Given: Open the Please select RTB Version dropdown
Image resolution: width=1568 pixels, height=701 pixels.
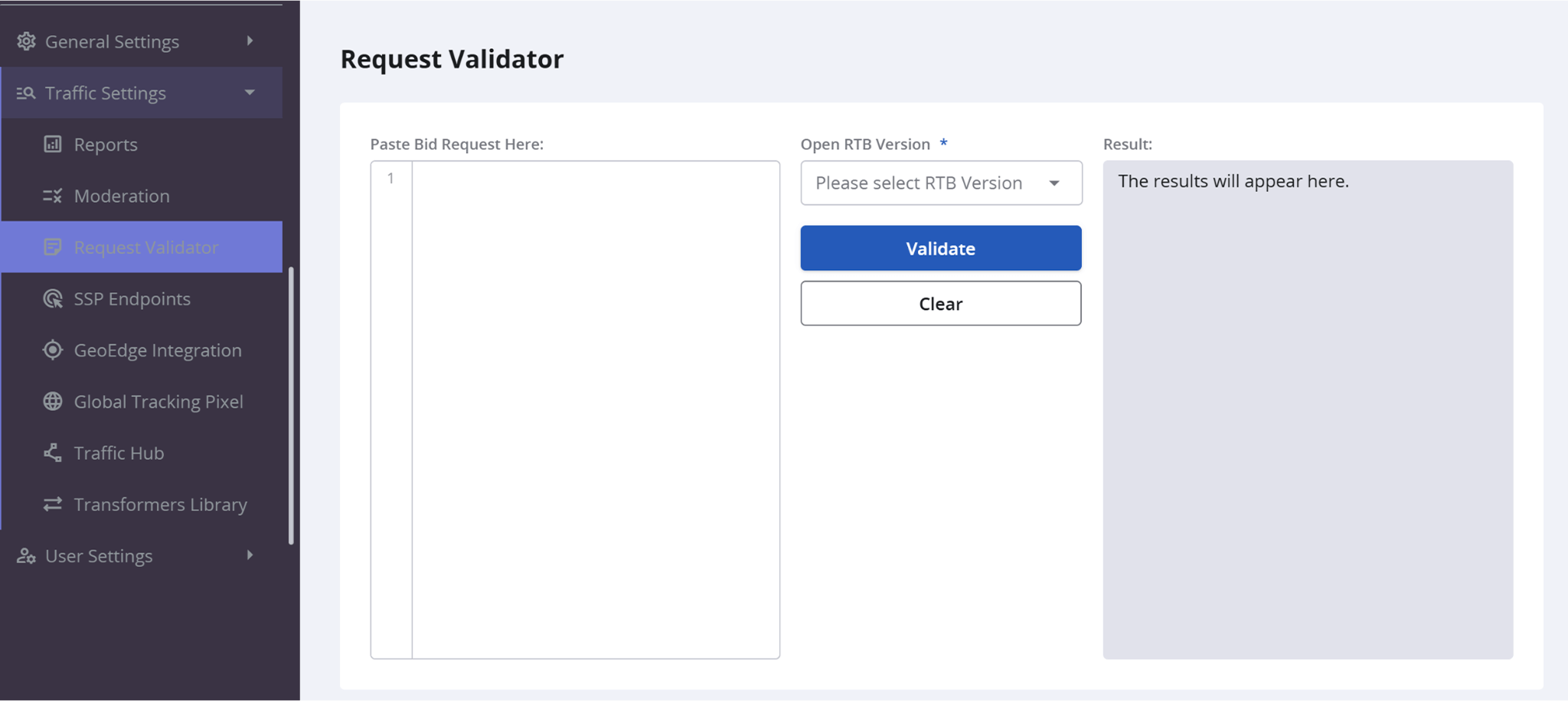Looking at the screenshot, I should pyautogui.click(x=940, y=183).
